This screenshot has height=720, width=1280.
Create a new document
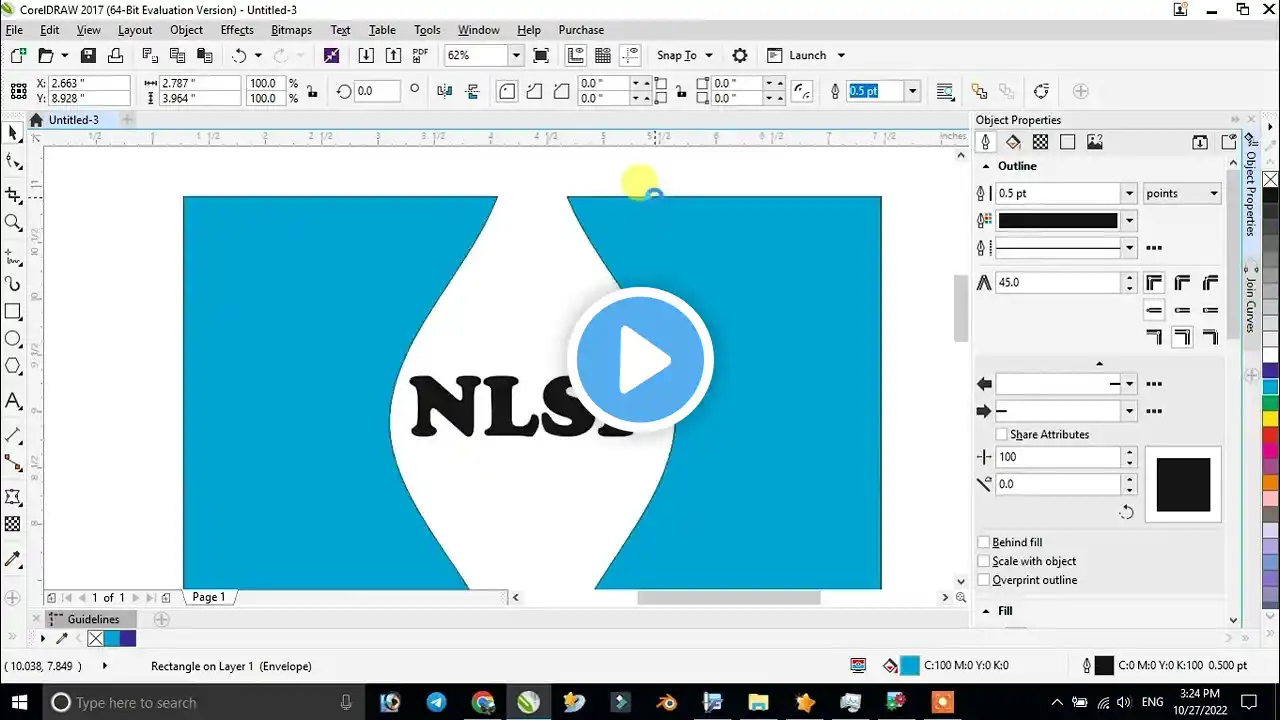pos(18,56)
